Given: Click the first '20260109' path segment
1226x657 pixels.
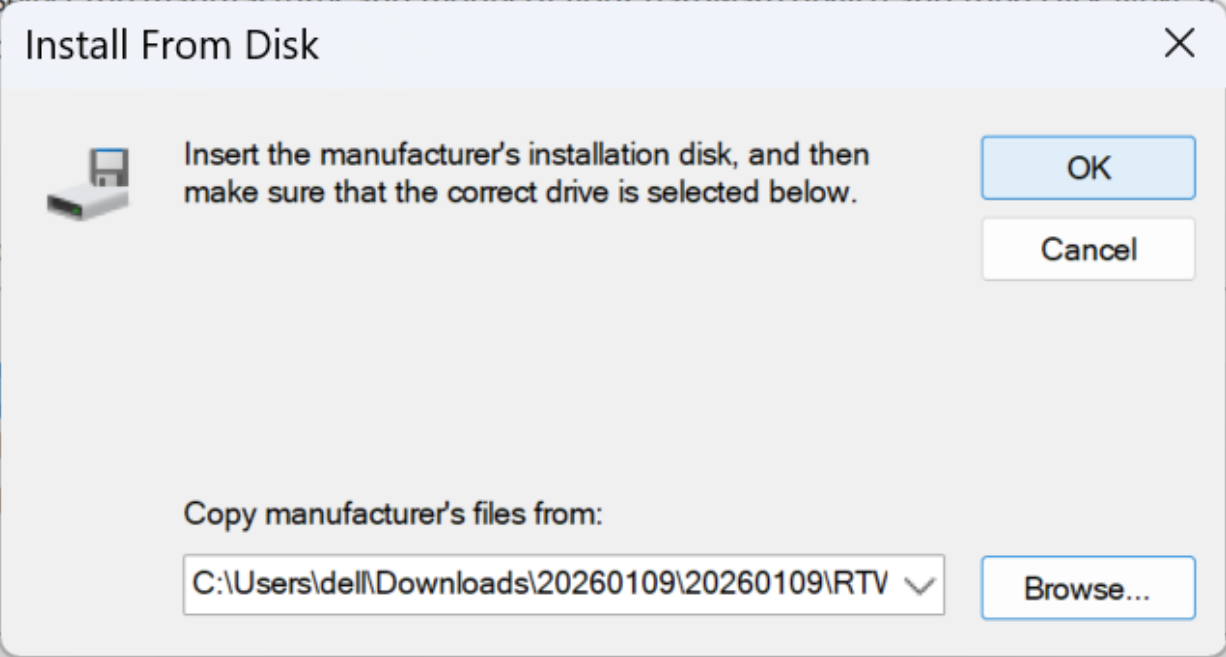Looking at the screenshot, I should click(x=603, y=585).
